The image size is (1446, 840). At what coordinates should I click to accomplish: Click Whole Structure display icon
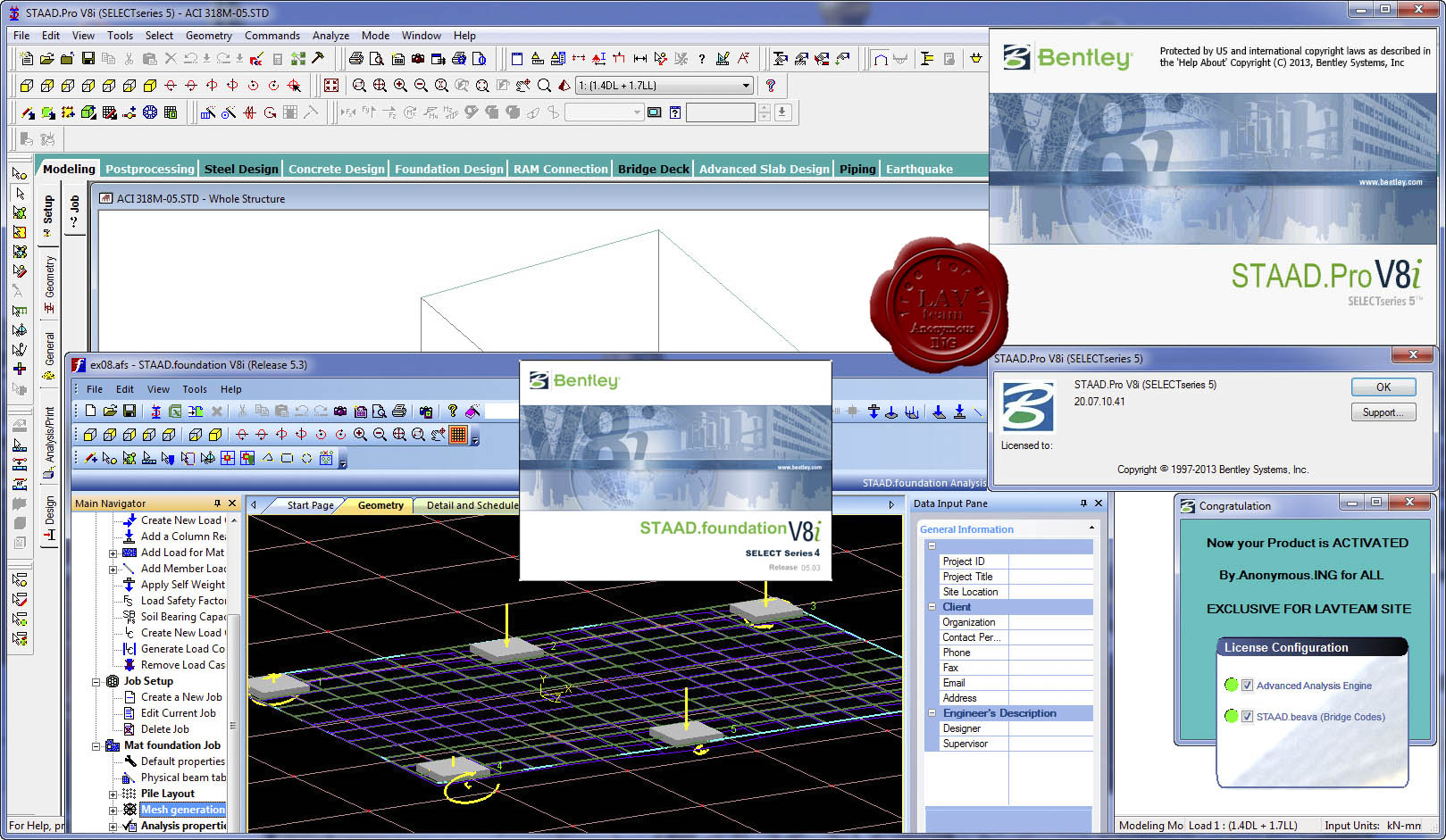(x=331, y=86)
